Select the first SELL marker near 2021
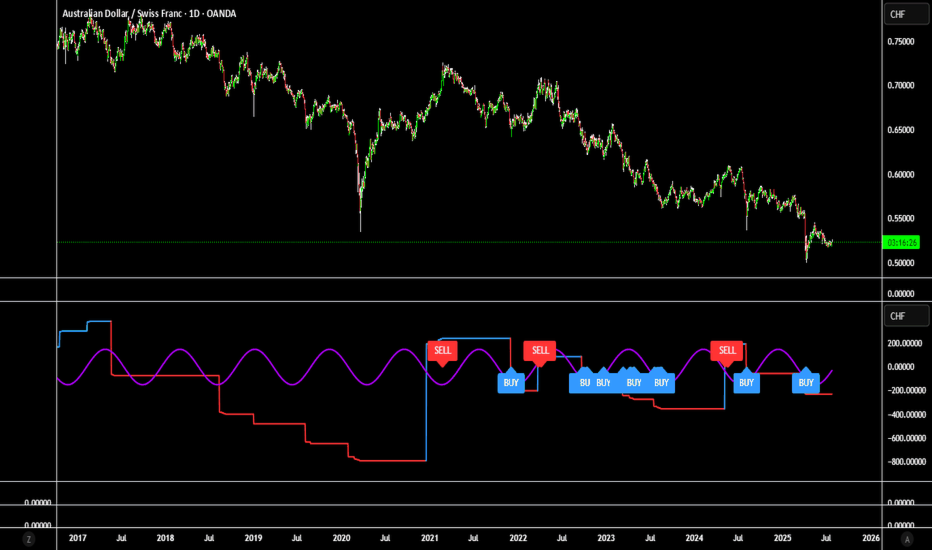 click(443, 351)
